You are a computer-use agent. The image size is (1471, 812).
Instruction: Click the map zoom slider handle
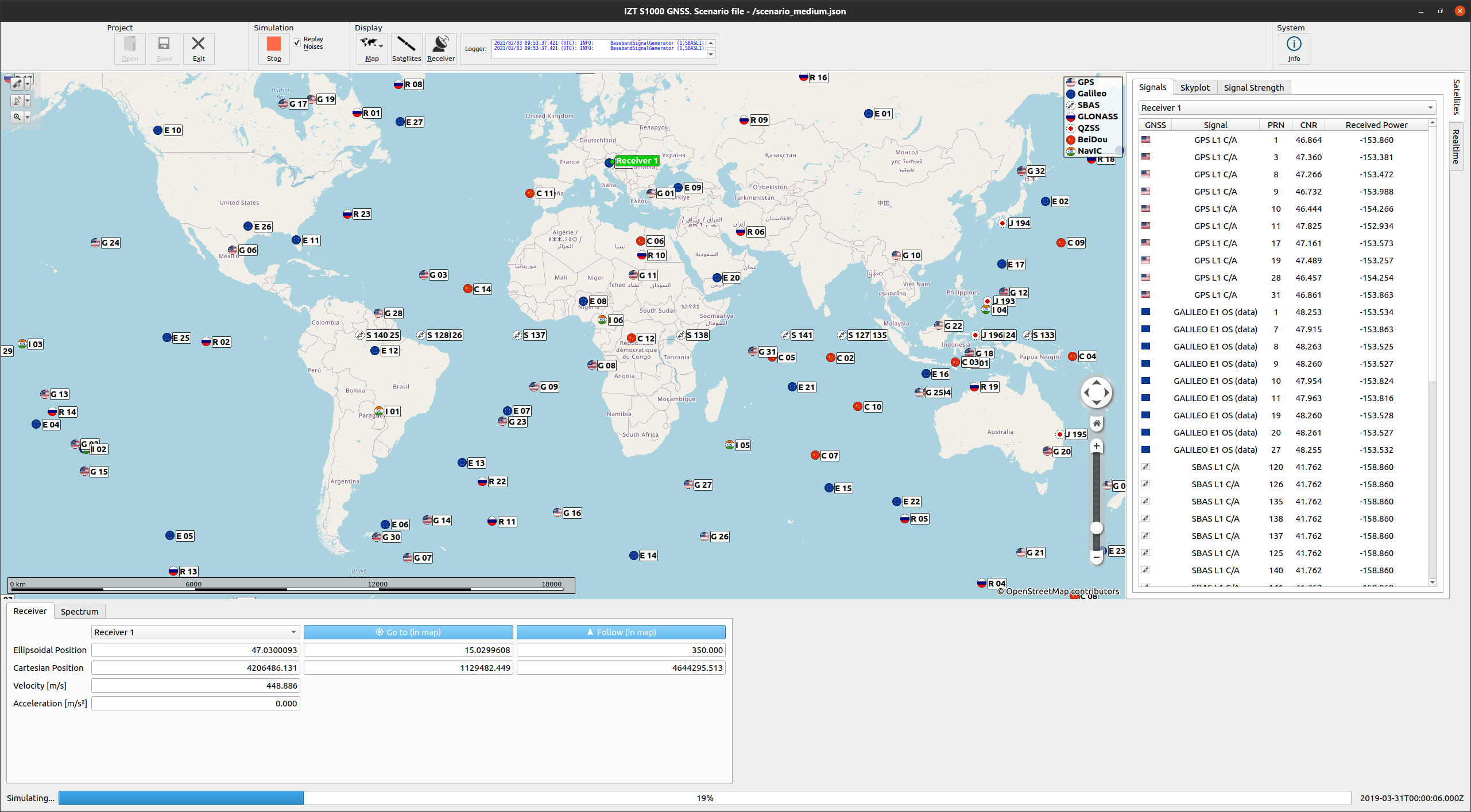click(x=1096, y=528)
